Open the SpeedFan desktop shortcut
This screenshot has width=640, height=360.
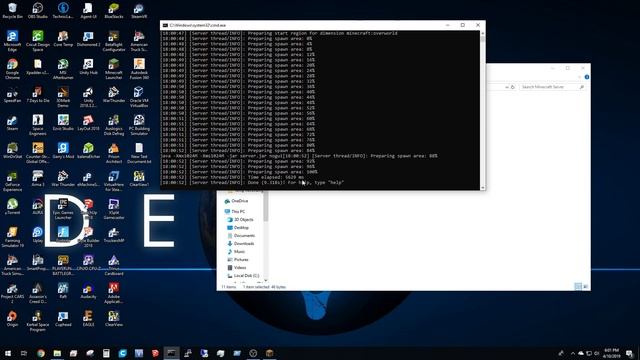[x=12, y=95]
